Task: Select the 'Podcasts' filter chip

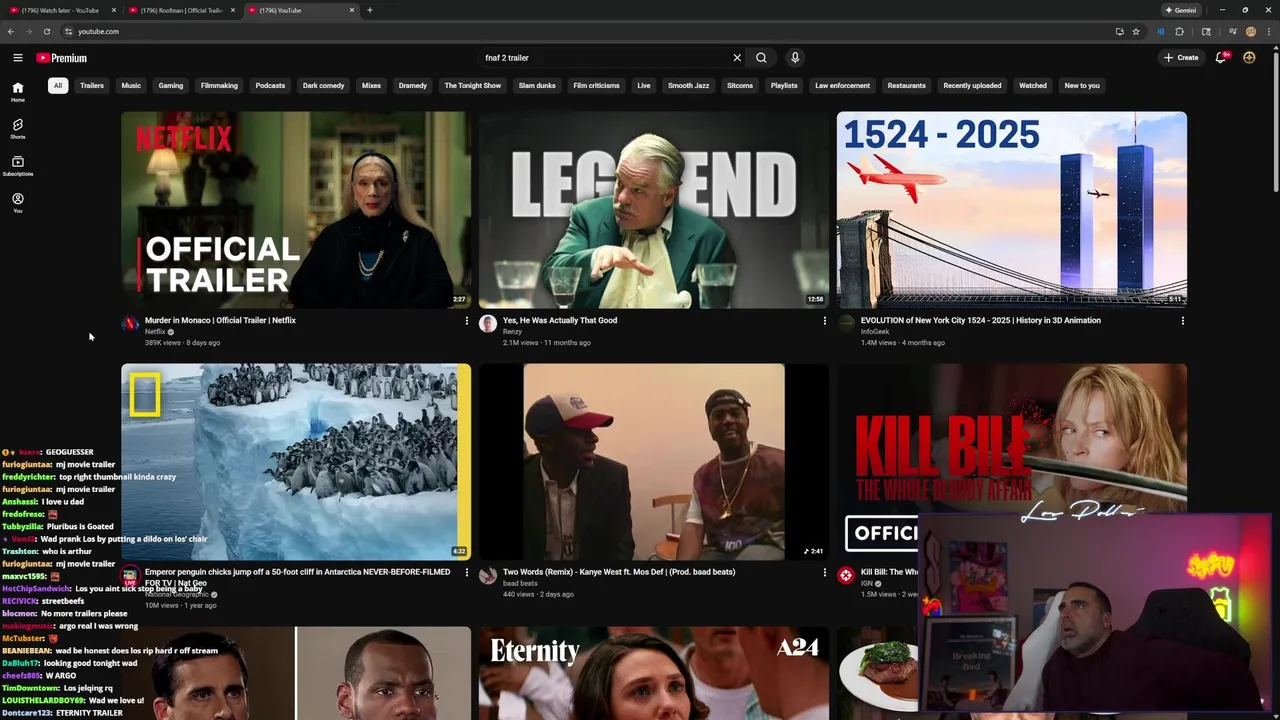Action: (x=270, y=86)
